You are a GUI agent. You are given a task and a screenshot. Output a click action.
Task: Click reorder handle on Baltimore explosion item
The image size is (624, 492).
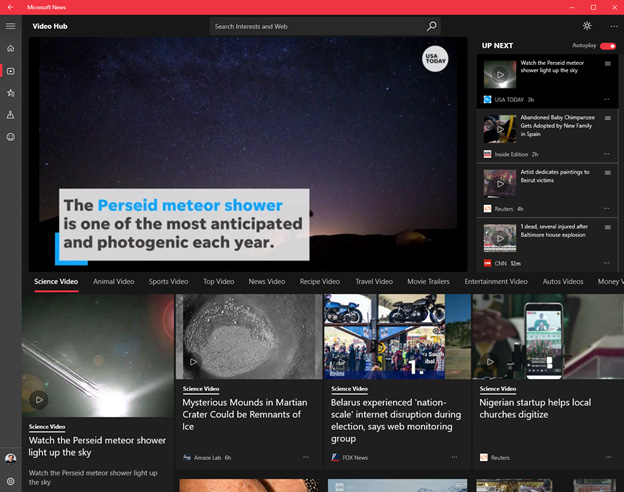[608, 227]
